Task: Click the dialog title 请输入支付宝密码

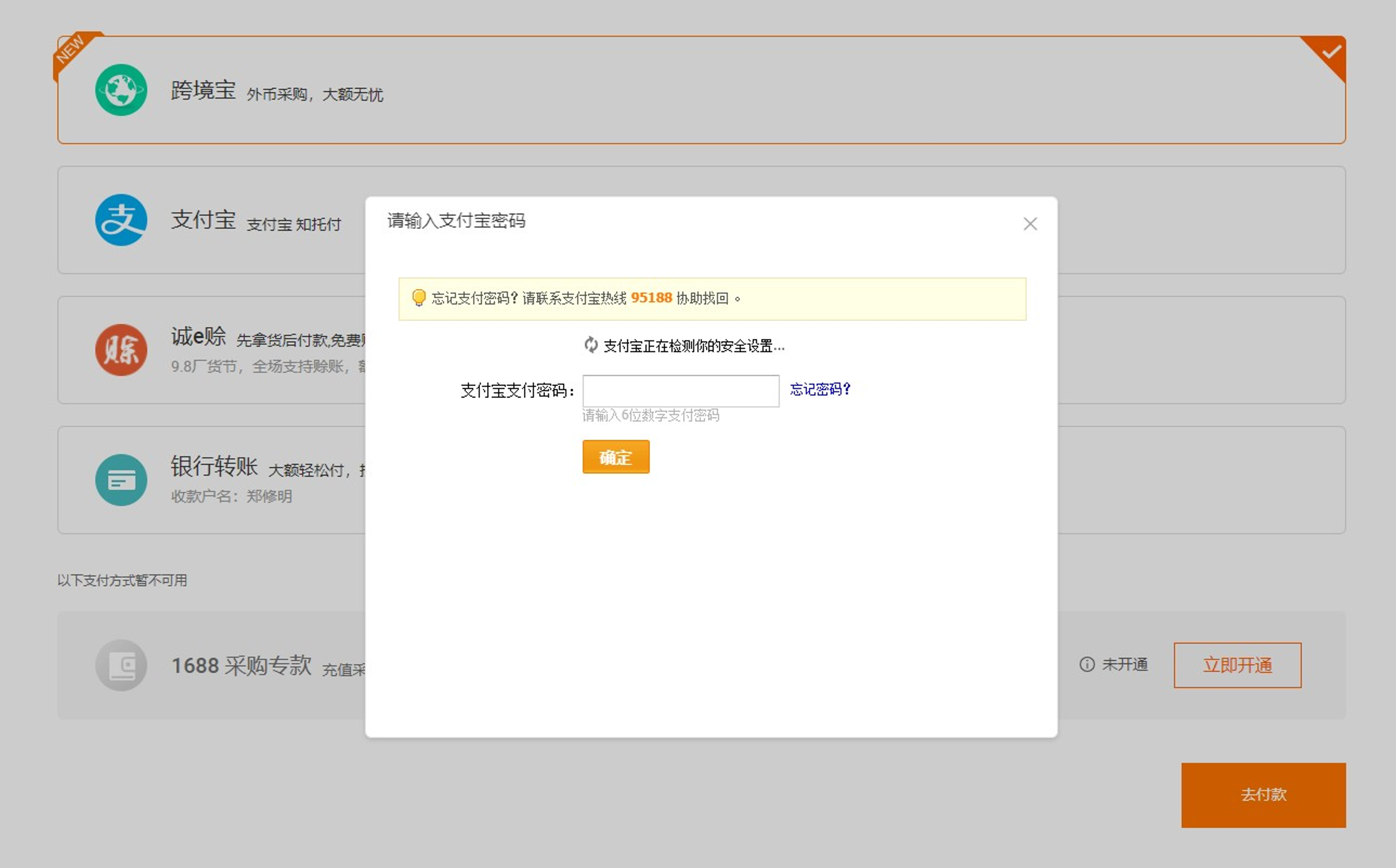Action: point(456,220)
